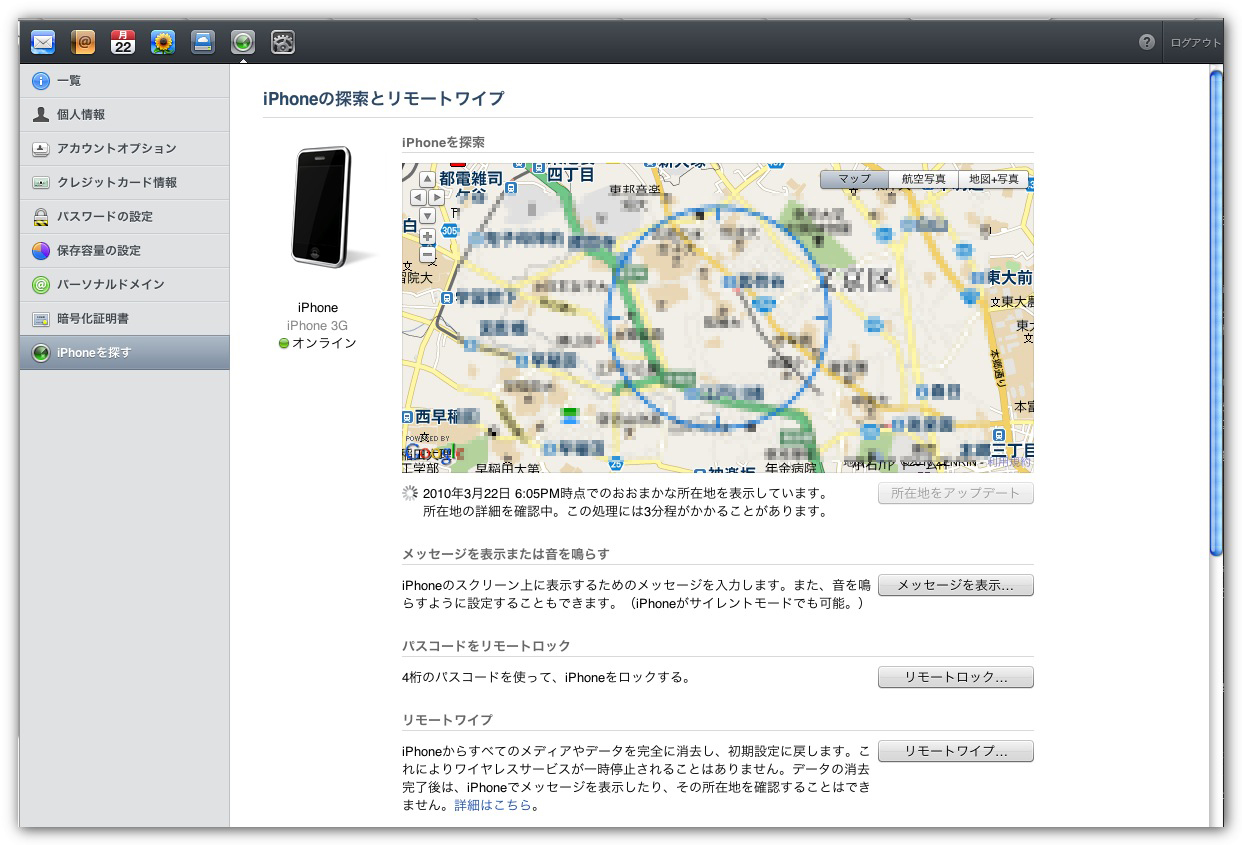This screenshot has height=845, width=1242.
Task: Open the Gallery sunflower icon
Action: (x=163, y=42)
